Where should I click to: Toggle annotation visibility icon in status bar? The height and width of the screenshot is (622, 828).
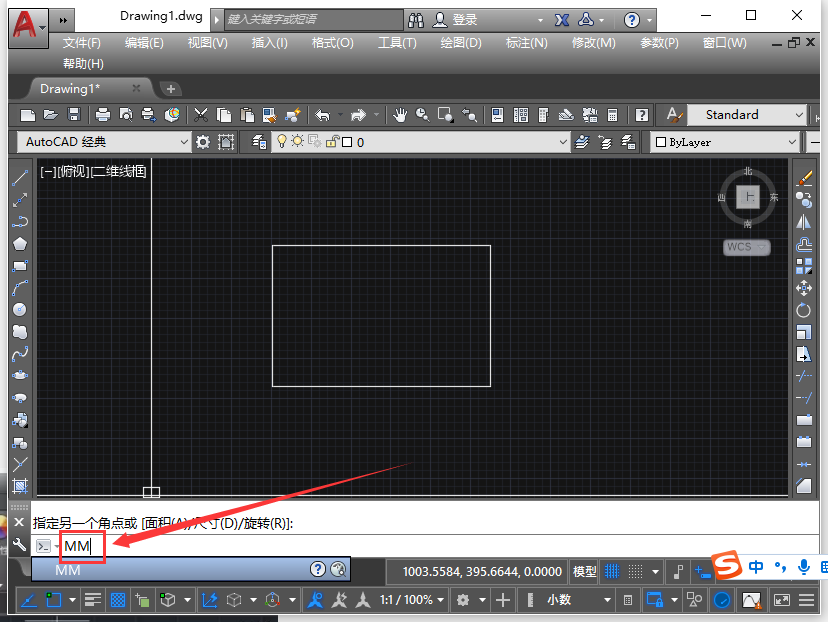tap(315, 600)
